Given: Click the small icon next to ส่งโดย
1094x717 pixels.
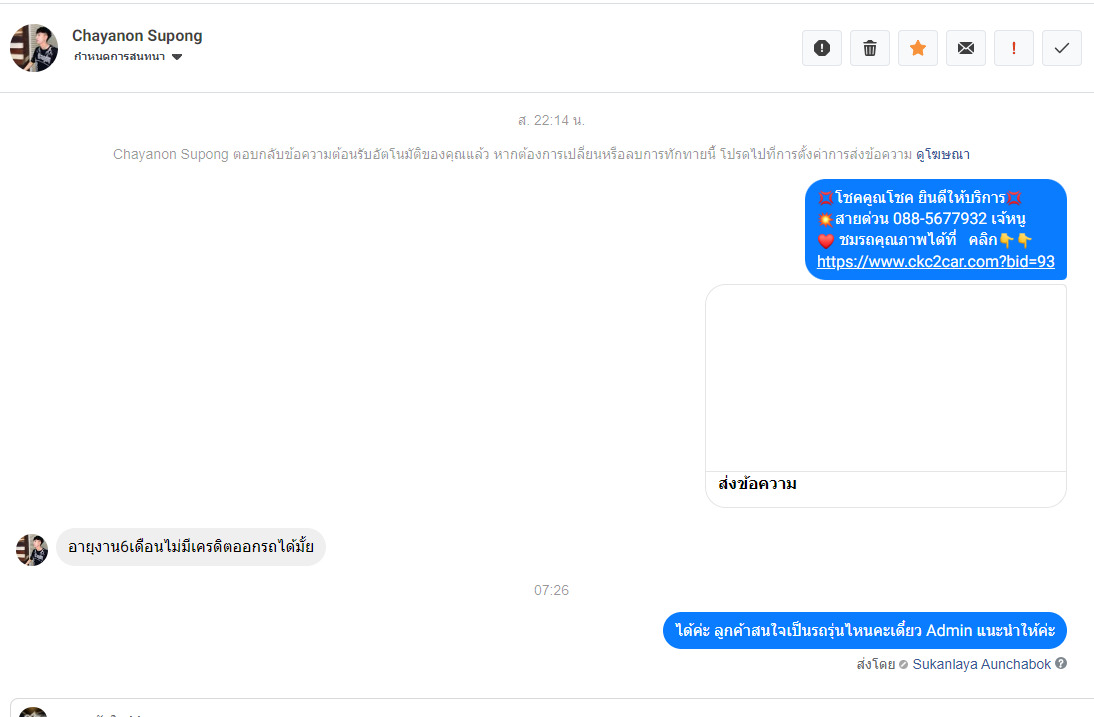Looking at the screenshot, I should 904,665.
